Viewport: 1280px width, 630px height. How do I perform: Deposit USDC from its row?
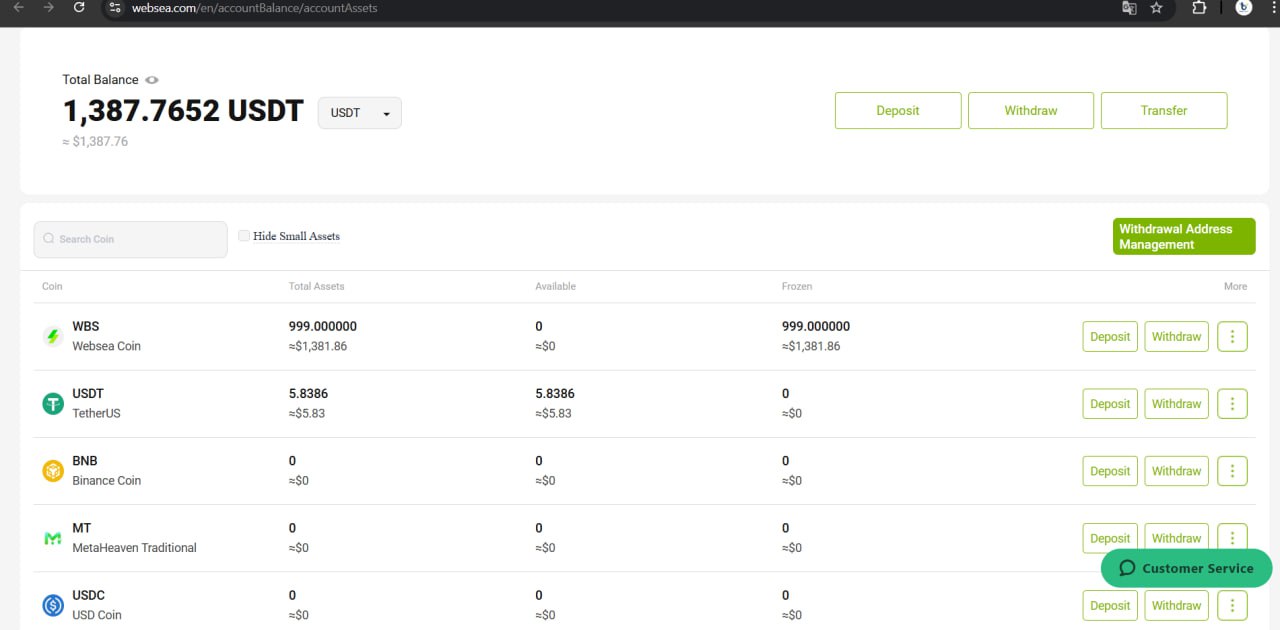click(1110, 605)
